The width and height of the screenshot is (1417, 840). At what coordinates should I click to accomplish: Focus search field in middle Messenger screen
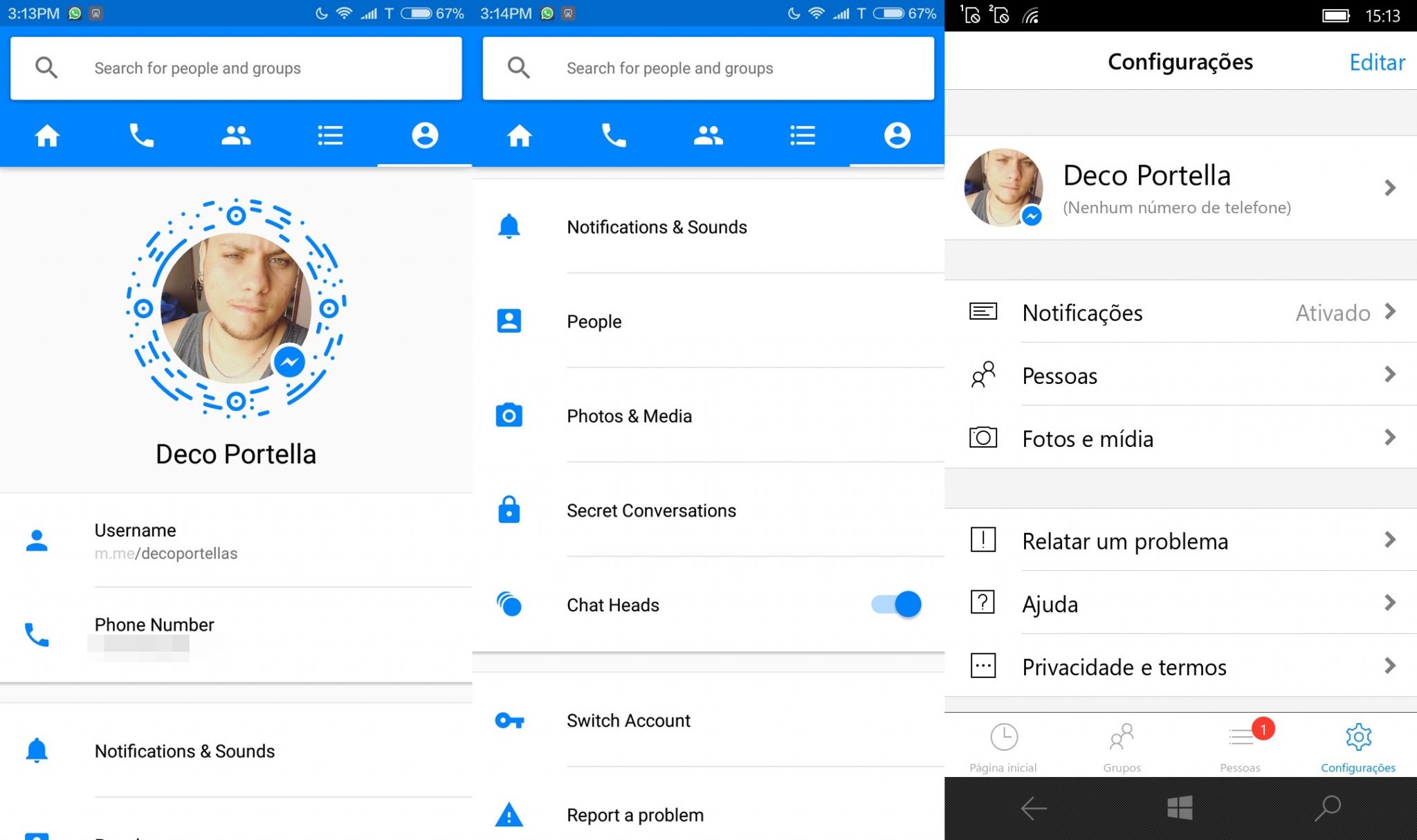(x=708, y=68)
